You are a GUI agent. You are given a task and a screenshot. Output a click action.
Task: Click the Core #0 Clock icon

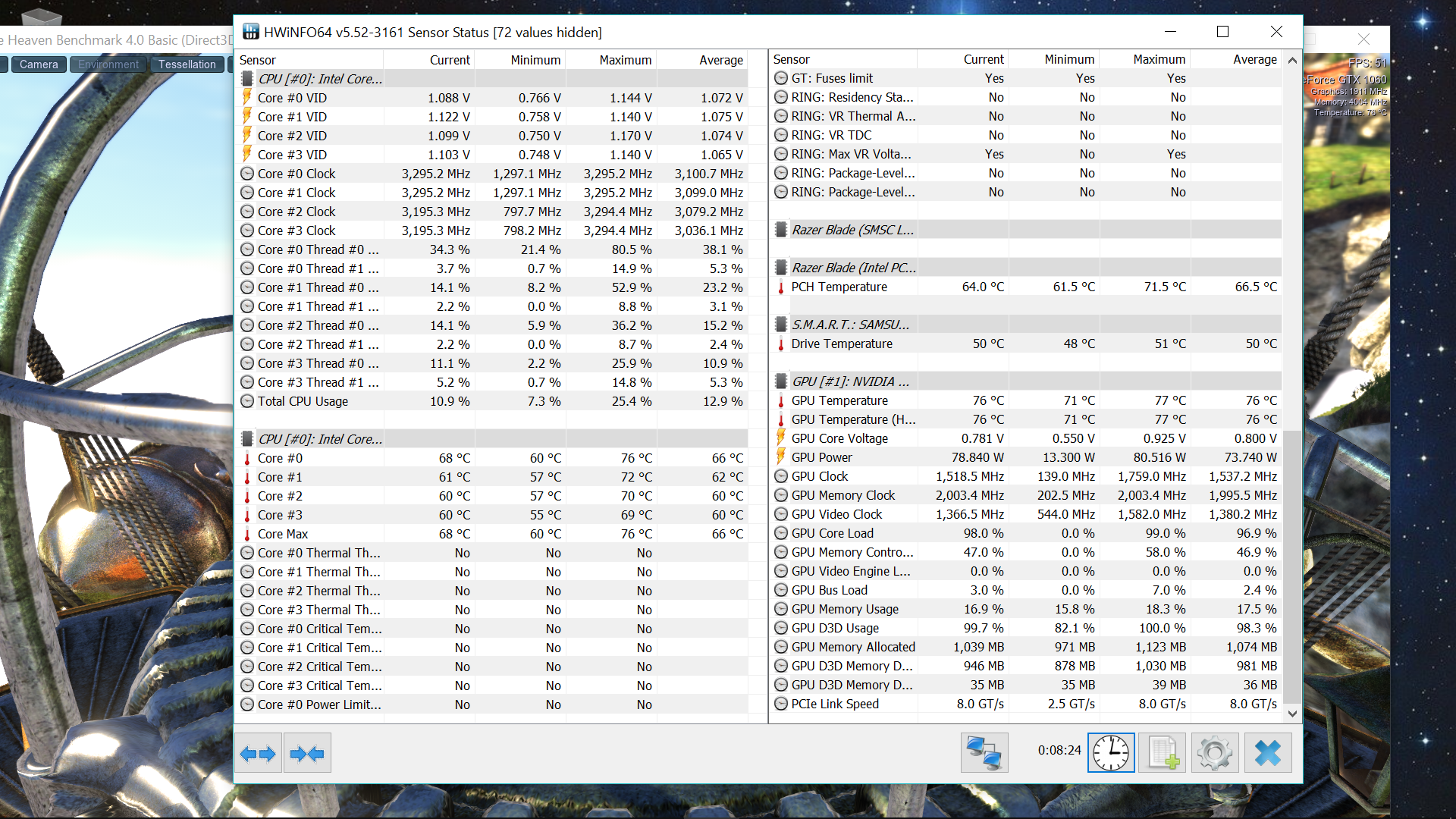tap(247, 174)
